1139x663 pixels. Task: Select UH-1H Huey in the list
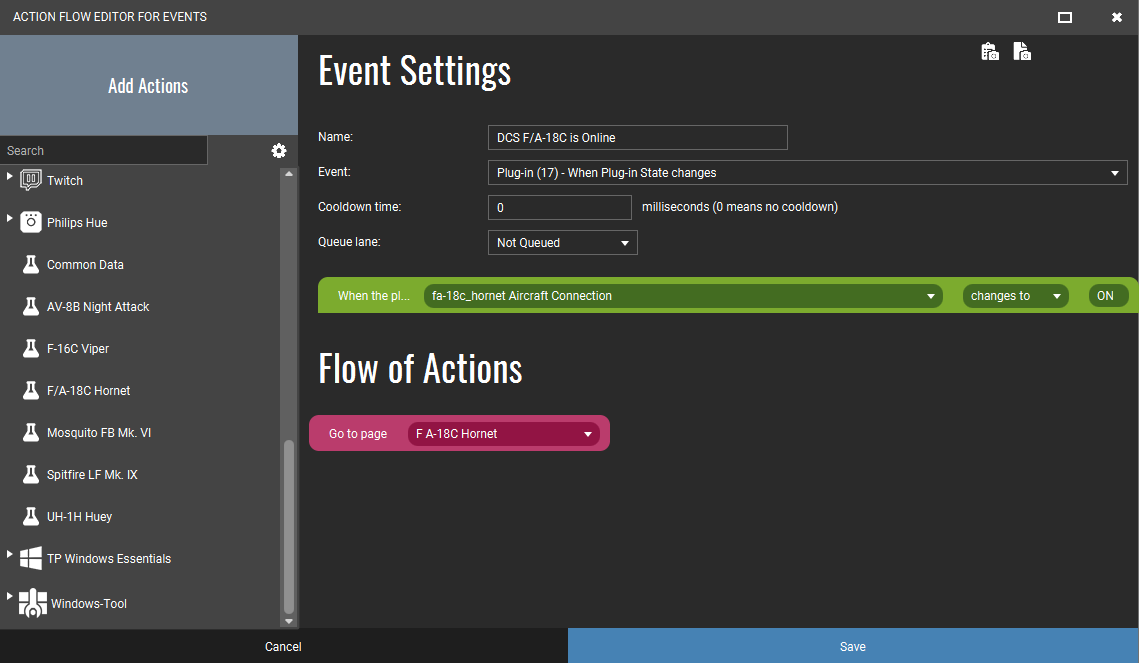point(79,517)
